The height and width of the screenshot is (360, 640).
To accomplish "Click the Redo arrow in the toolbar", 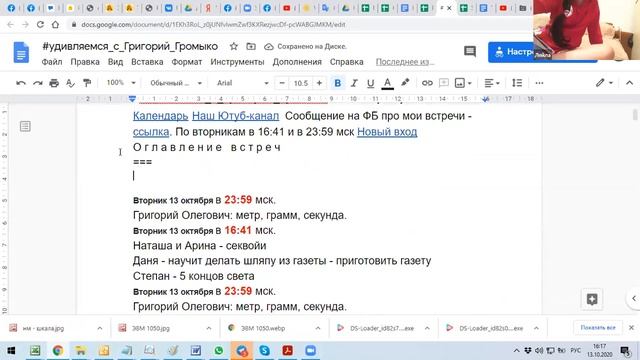I will pos(38,83).
